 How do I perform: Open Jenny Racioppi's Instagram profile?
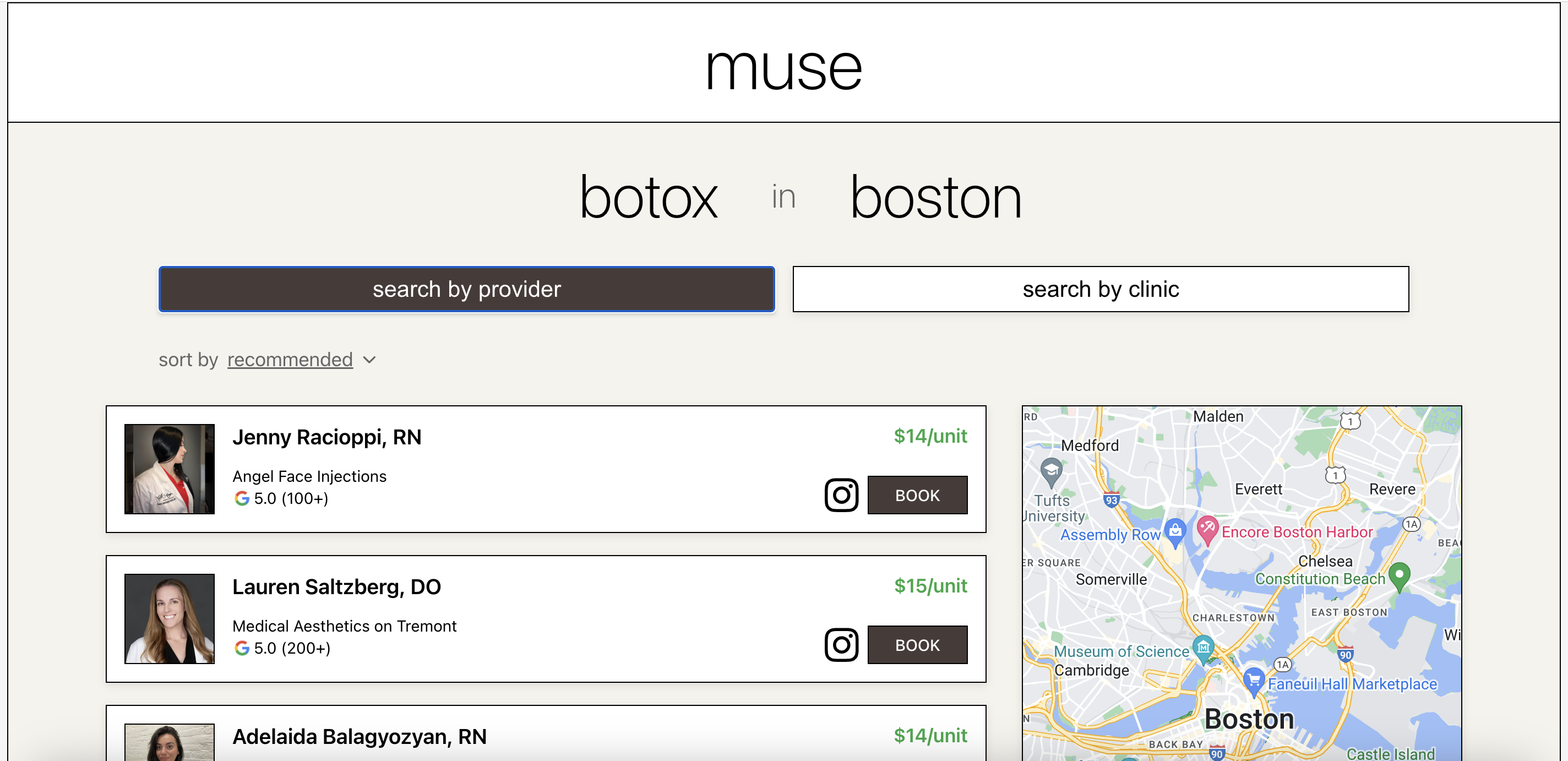tap(842, 495)
